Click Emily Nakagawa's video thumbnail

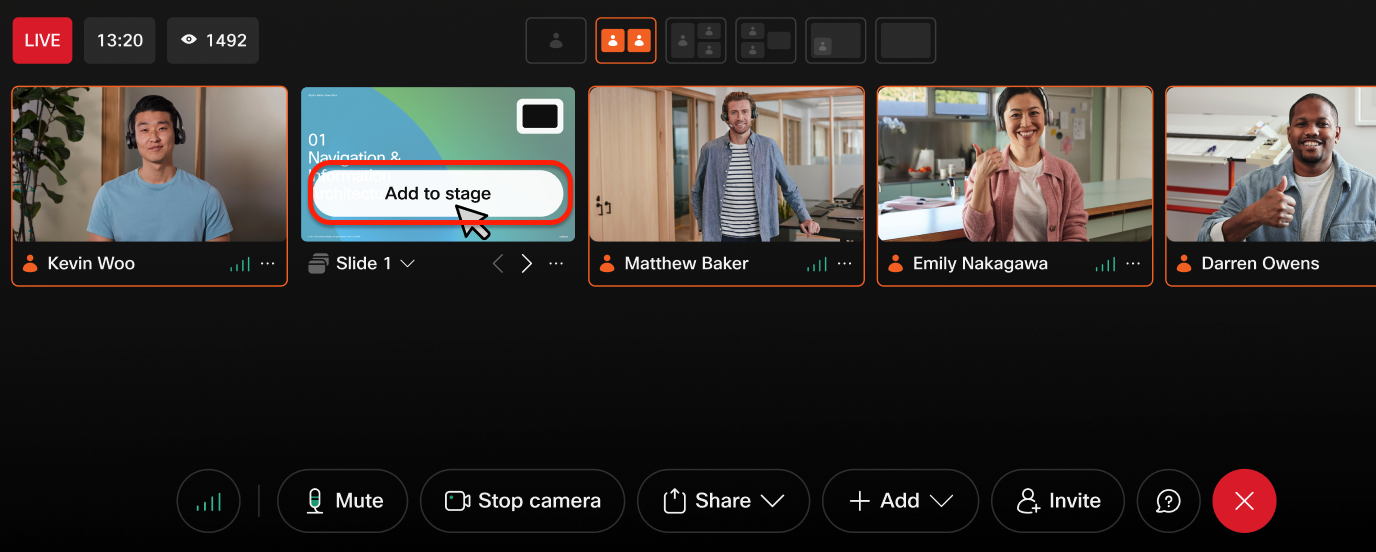[1015, 164]
